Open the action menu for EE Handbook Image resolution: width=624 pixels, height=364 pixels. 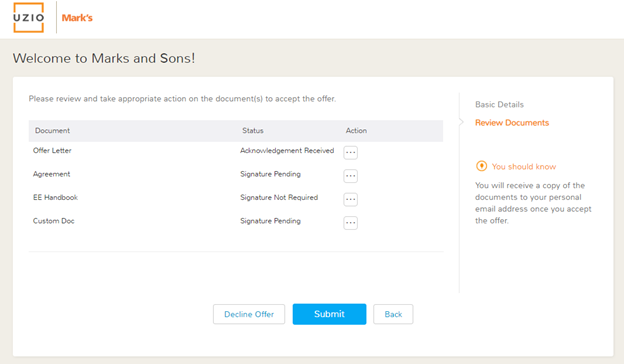click(350, 199)
